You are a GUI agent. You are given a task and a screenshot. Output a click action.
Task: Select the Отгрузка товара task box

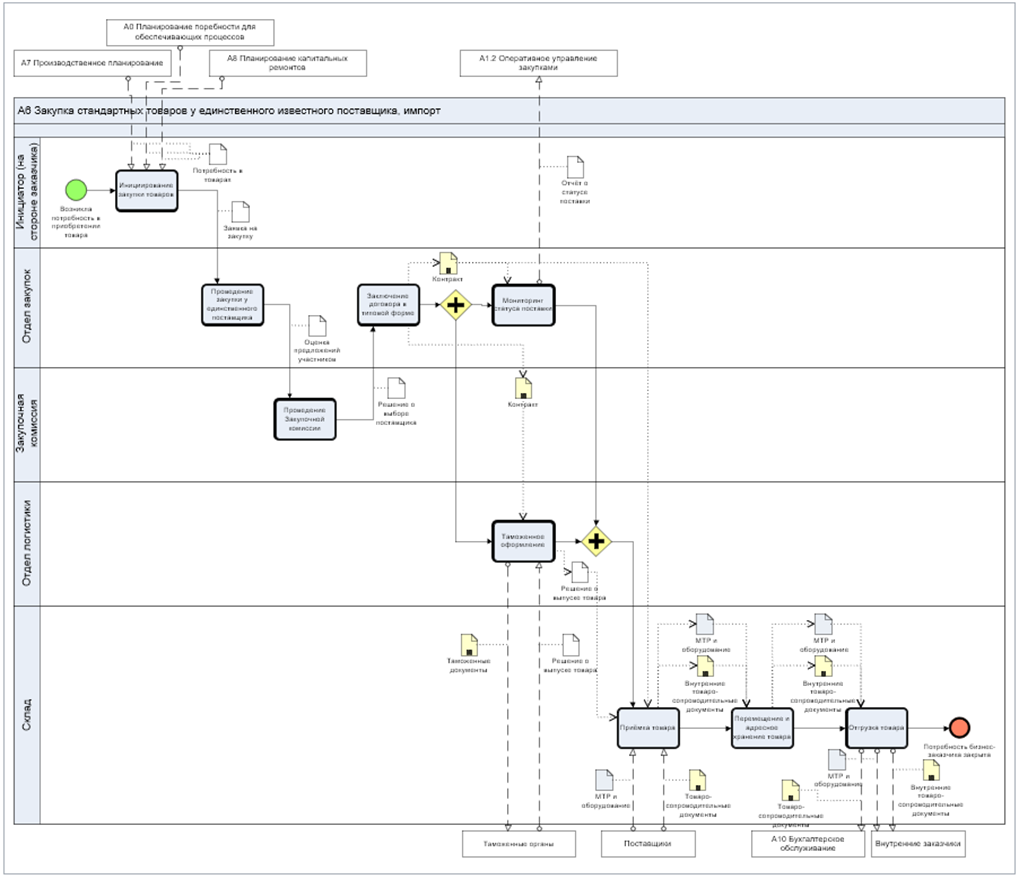[877, 728]
